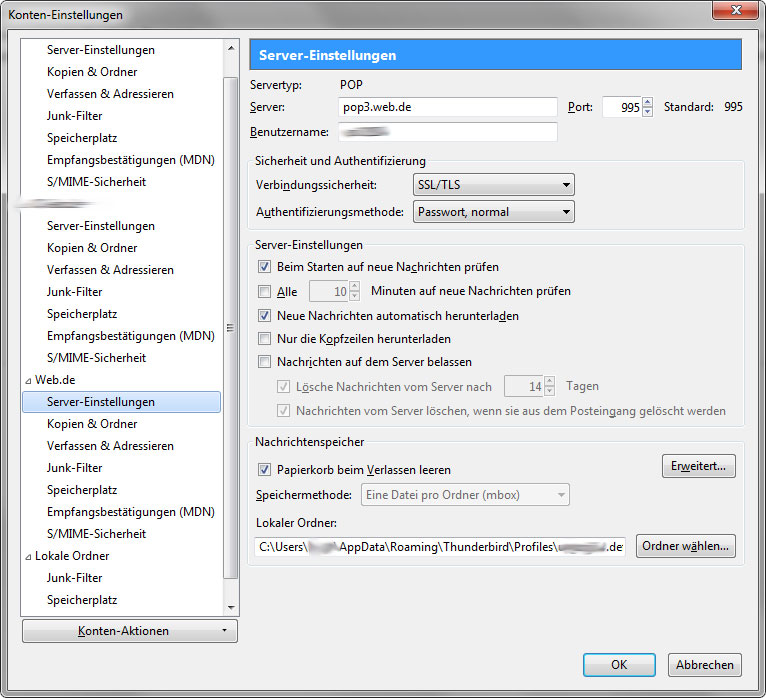
Task: Toggle 'Beim Starten auf neue Nachrichten prüfen'
Action: point(264,267)
